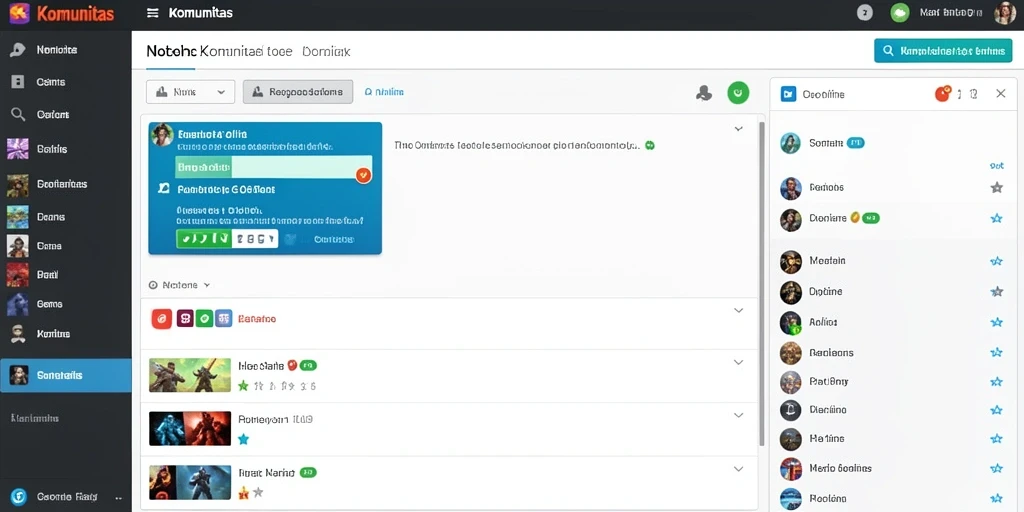
Task: Click the green cloud icon in top bar
Action: coord(900,12)
